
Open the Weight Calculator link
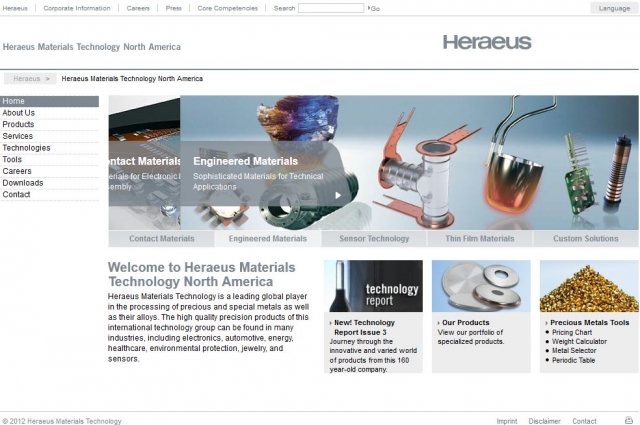579,341
